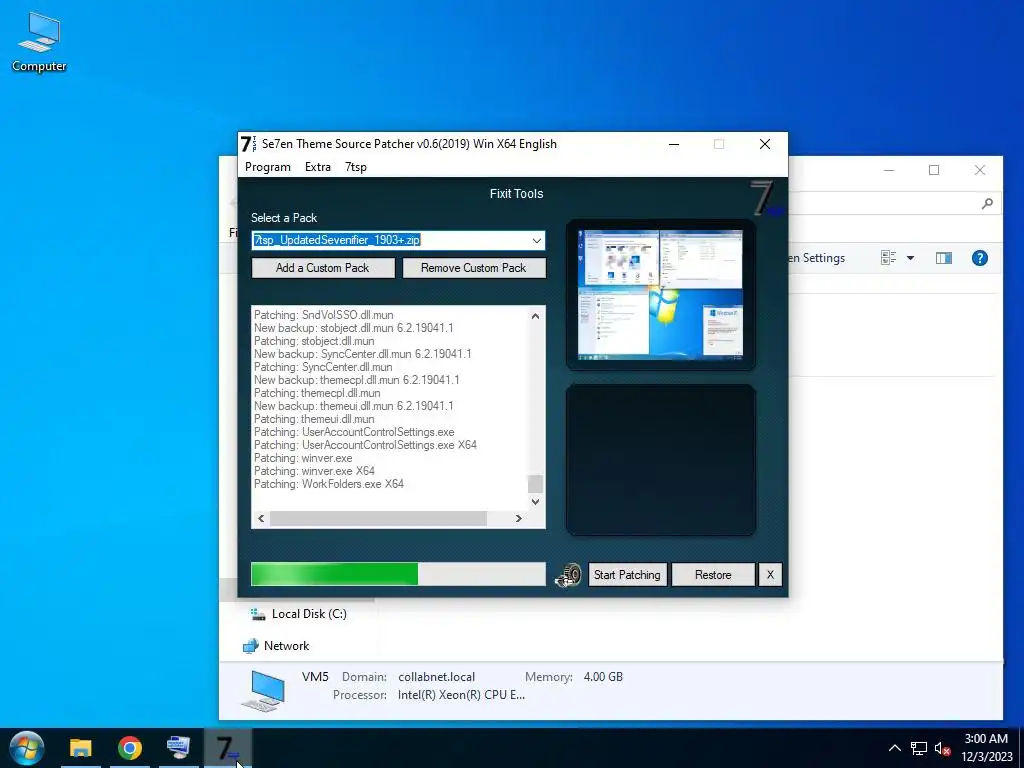Open the Computer desktop icon
Screen dimensions: 1024x768
[39, 41]
